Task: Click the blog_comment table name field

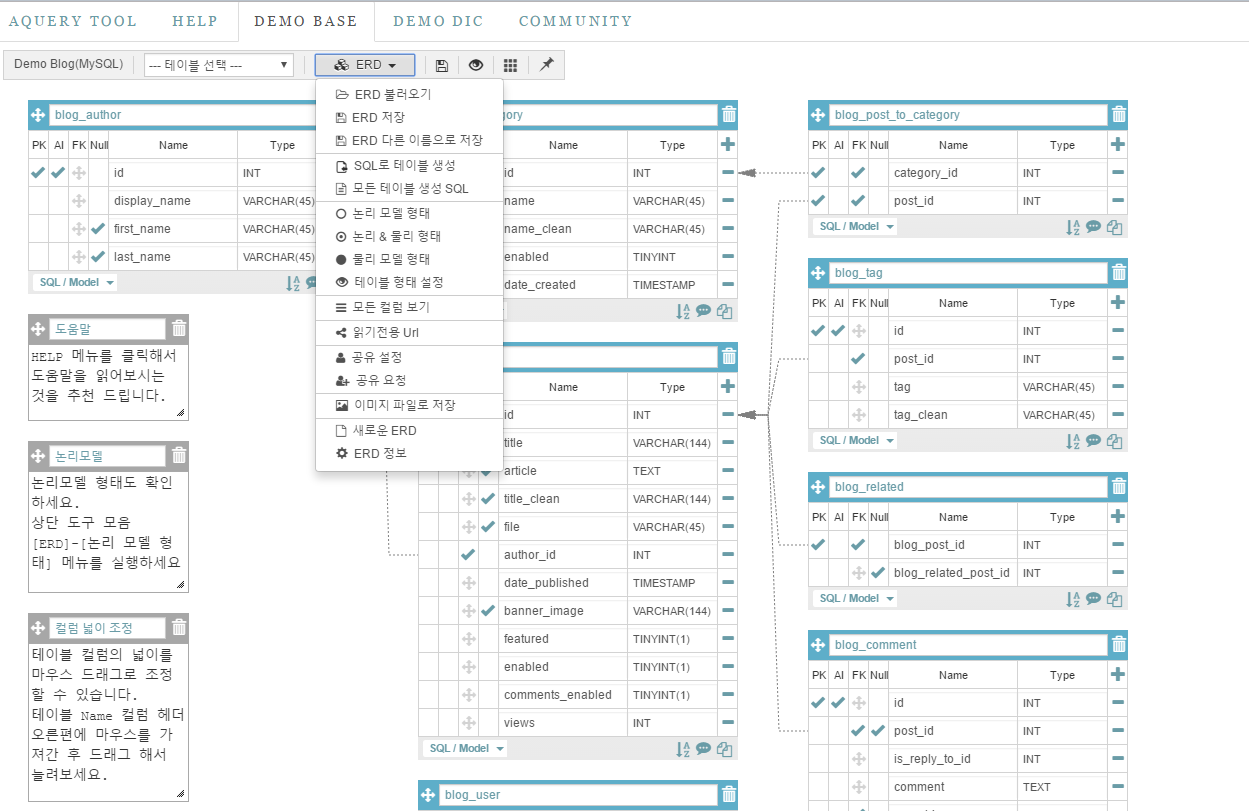Action: [x=968, y=645]
